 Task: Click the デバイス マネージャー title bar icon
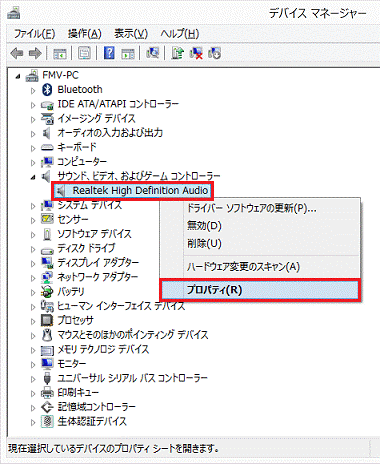(x=14, y=12)
